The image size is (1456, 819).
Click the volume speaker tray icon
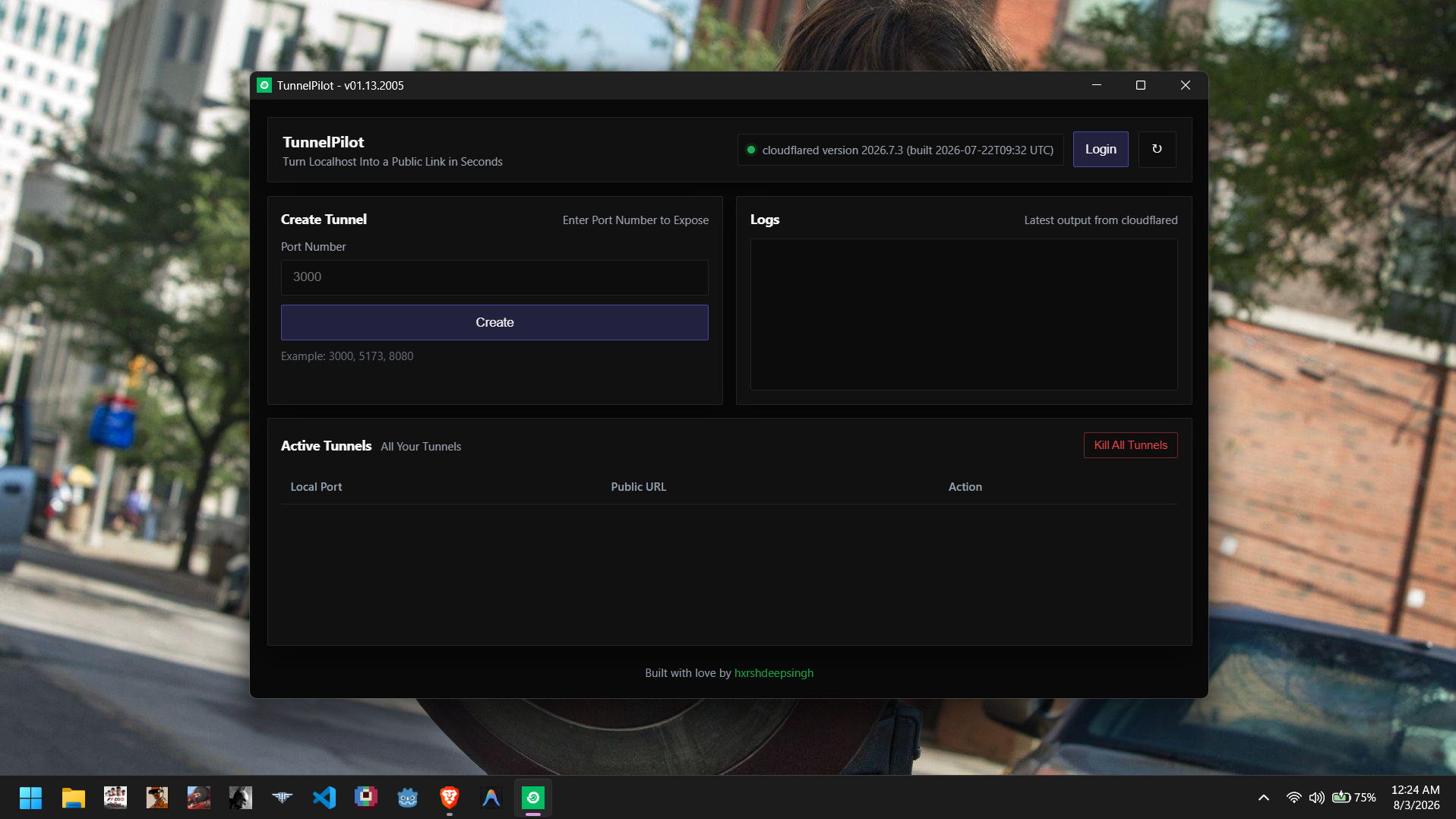click(1316, 798)
